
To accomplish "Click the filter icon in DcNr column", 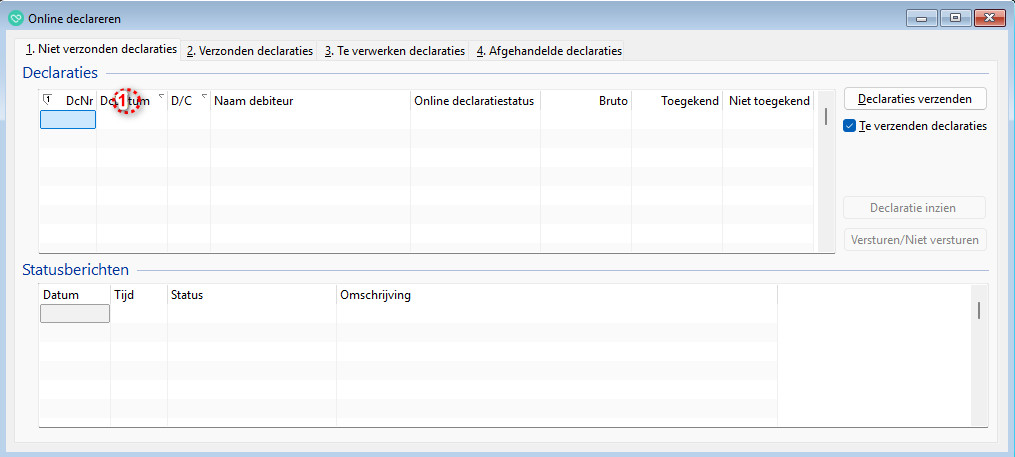I will pos(48,98).
